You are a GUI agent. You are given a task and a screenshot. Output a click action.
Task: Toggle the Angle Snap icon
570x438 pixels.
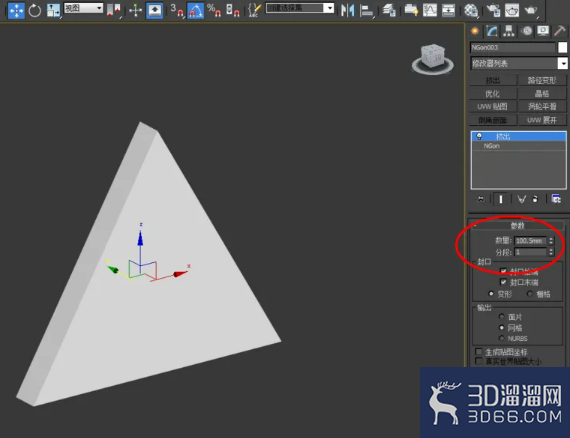(x=195, y=10)
